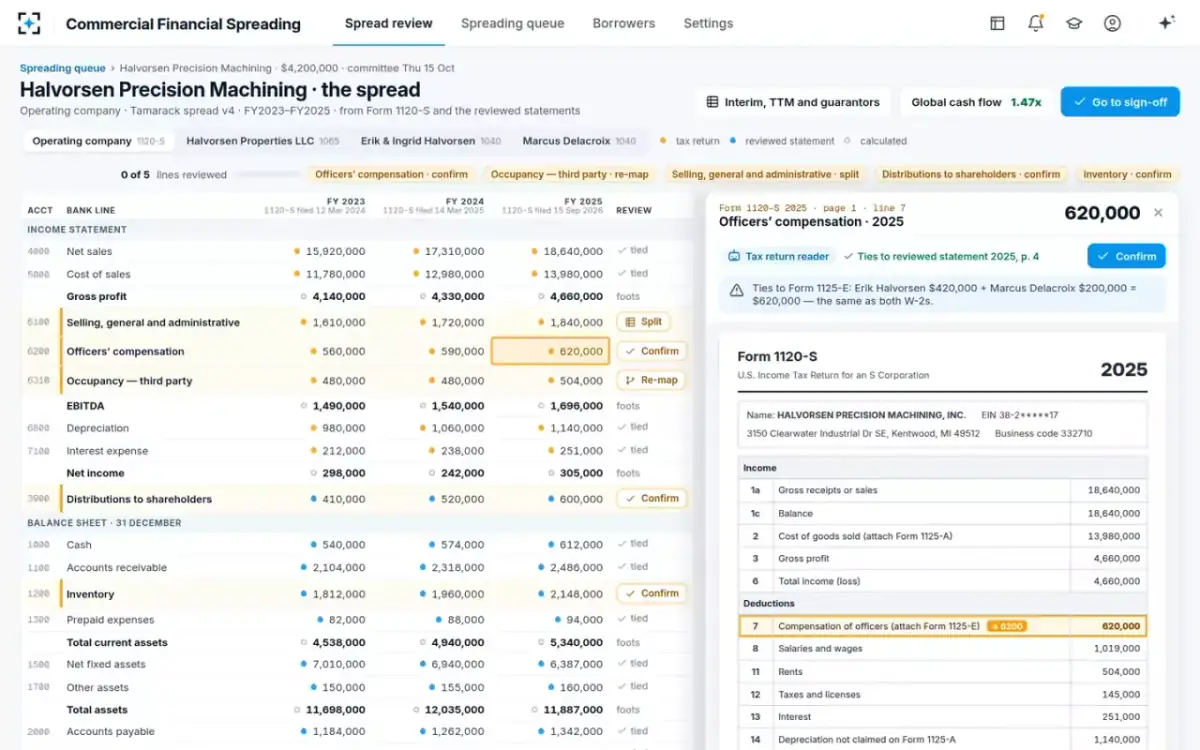Click Gross profit FY 2025 value 4,660,000
This screenshot has height=750, width=1200.
(x=577, y=296)
